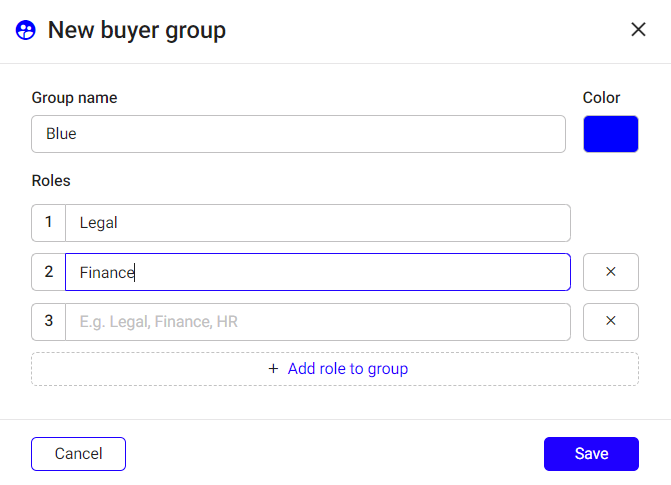Image resolution: width=671 pixels, height=485 pixels.
Task: Delete role 3 using the X icon
Action: coord(611,321)
